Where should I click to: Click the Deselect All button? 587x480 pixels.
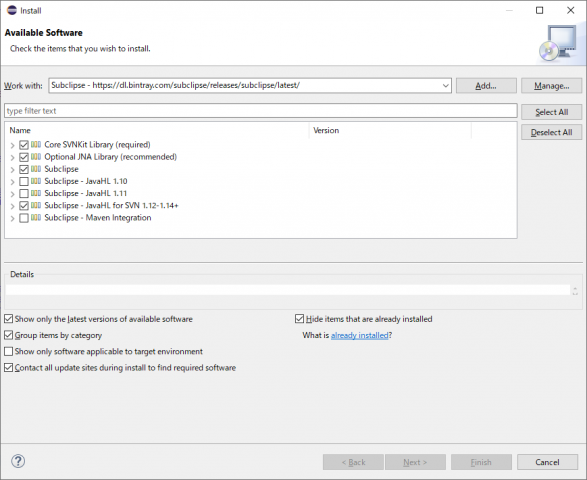click(x=551, y=133)
